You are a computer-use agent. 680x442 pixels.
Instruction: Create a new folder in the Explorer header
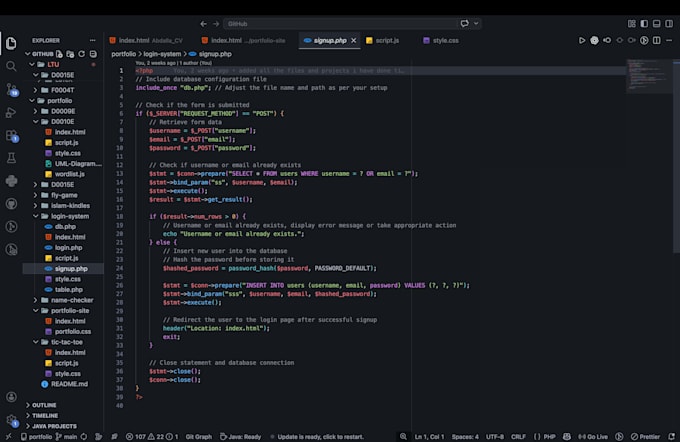pyautogui.click(x=70, y=54)
